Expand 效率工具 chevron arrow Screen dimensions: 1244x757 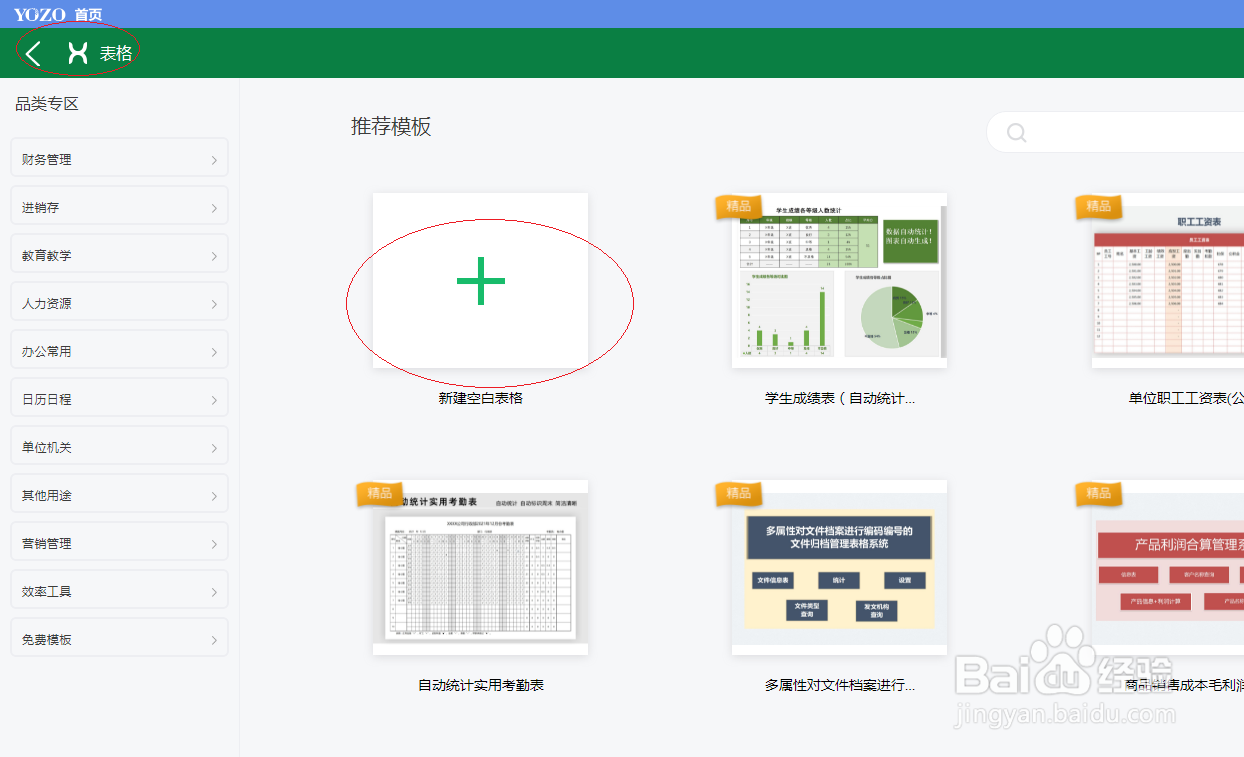(x=214, y=592)
